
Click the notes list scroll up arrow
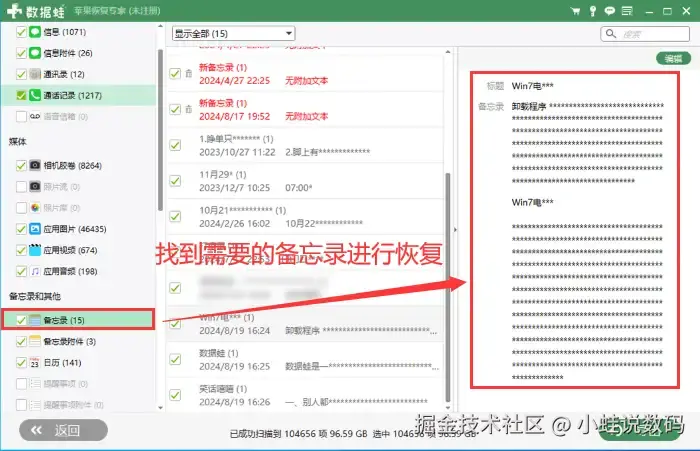click(x=448, y=52)
